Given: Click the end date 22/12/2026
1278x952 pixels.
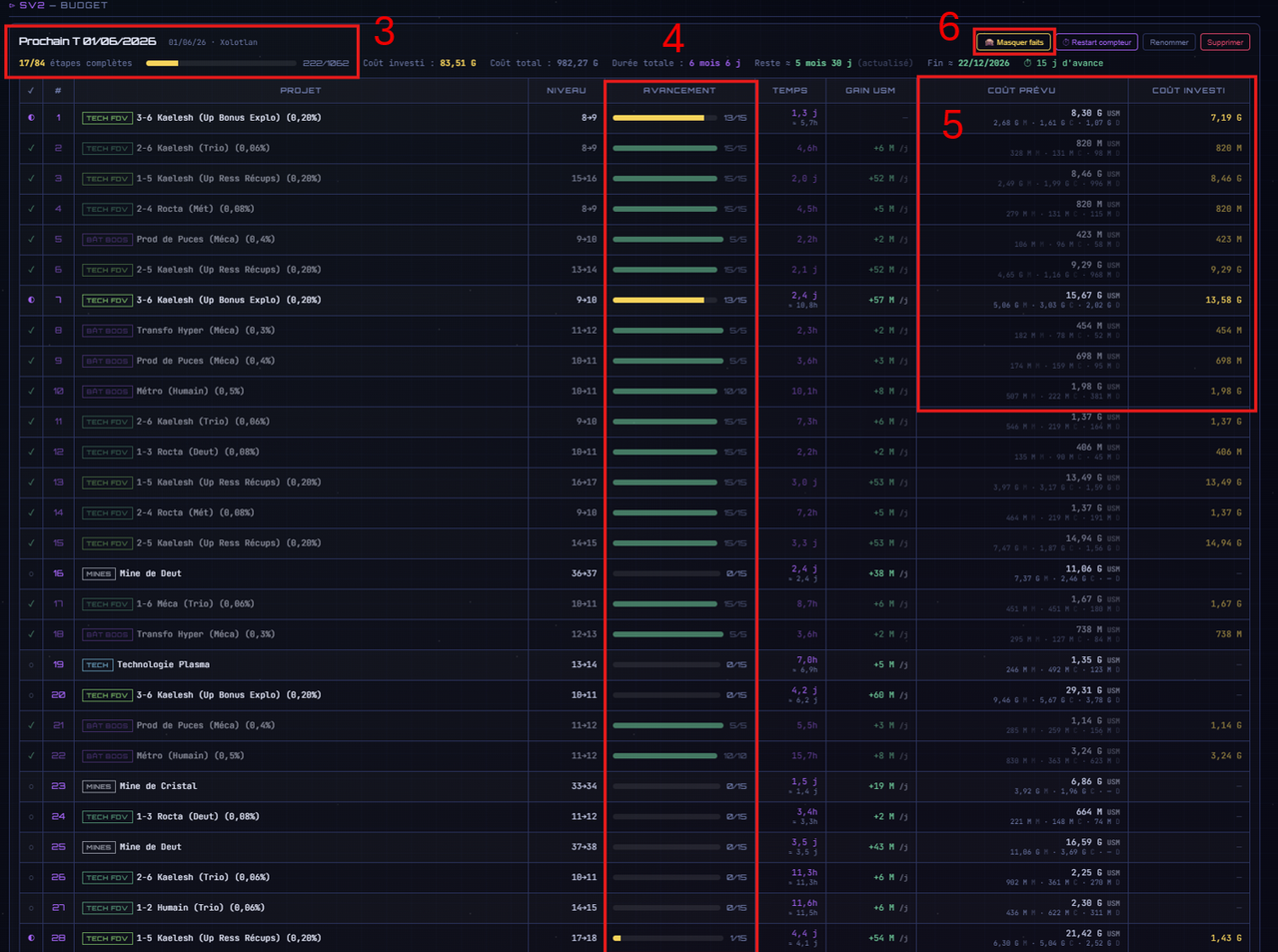Looking at the screenshot, I should [x=983, y=63].
